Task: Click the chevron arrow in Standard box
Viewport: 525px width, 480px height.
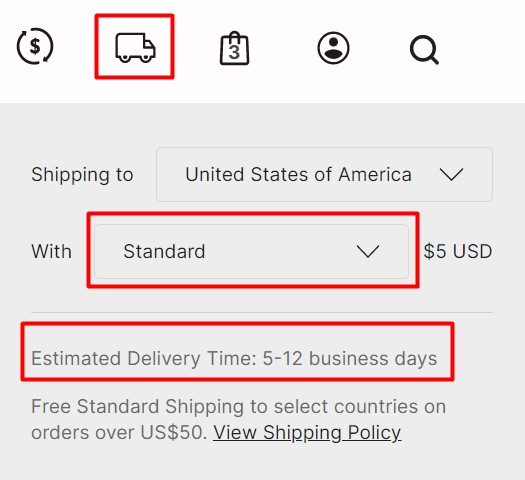Action: (x=368, y=251)
